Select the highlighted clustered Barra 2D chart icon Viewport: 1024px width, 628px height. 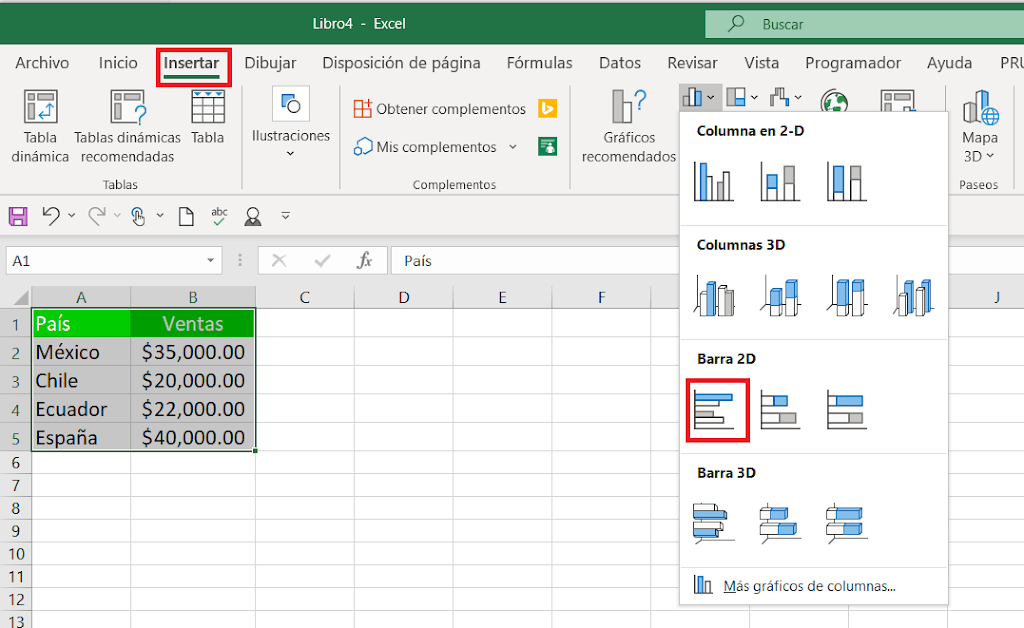[717, 410]
